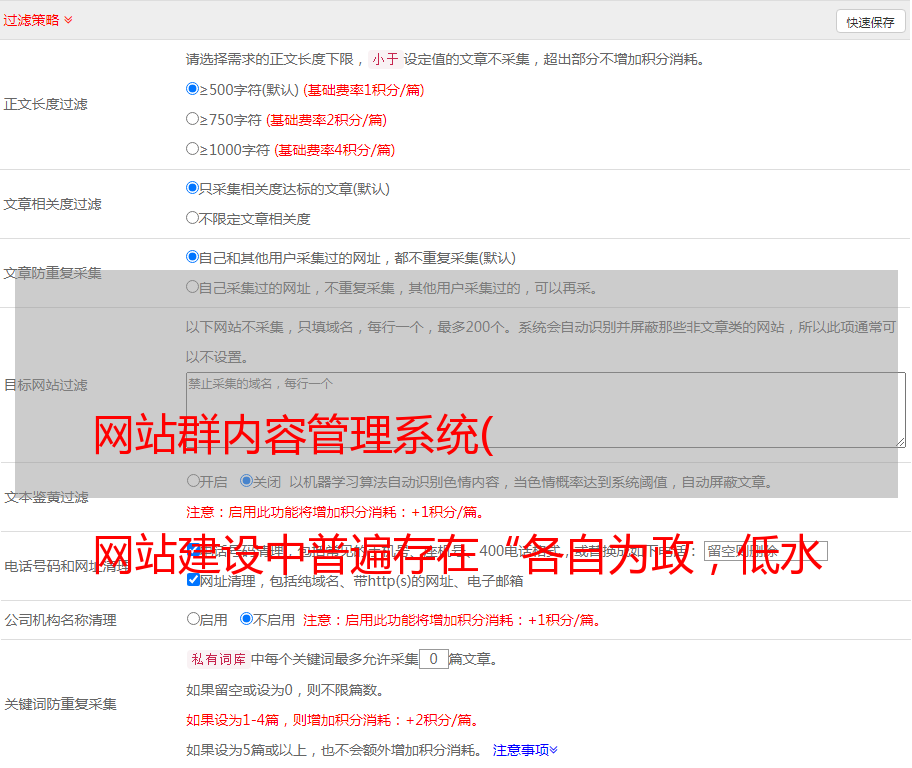912x768 pixels.
Task: Set 文本鉴黄过滤 to 关闭
Action: tap(246, 481)
